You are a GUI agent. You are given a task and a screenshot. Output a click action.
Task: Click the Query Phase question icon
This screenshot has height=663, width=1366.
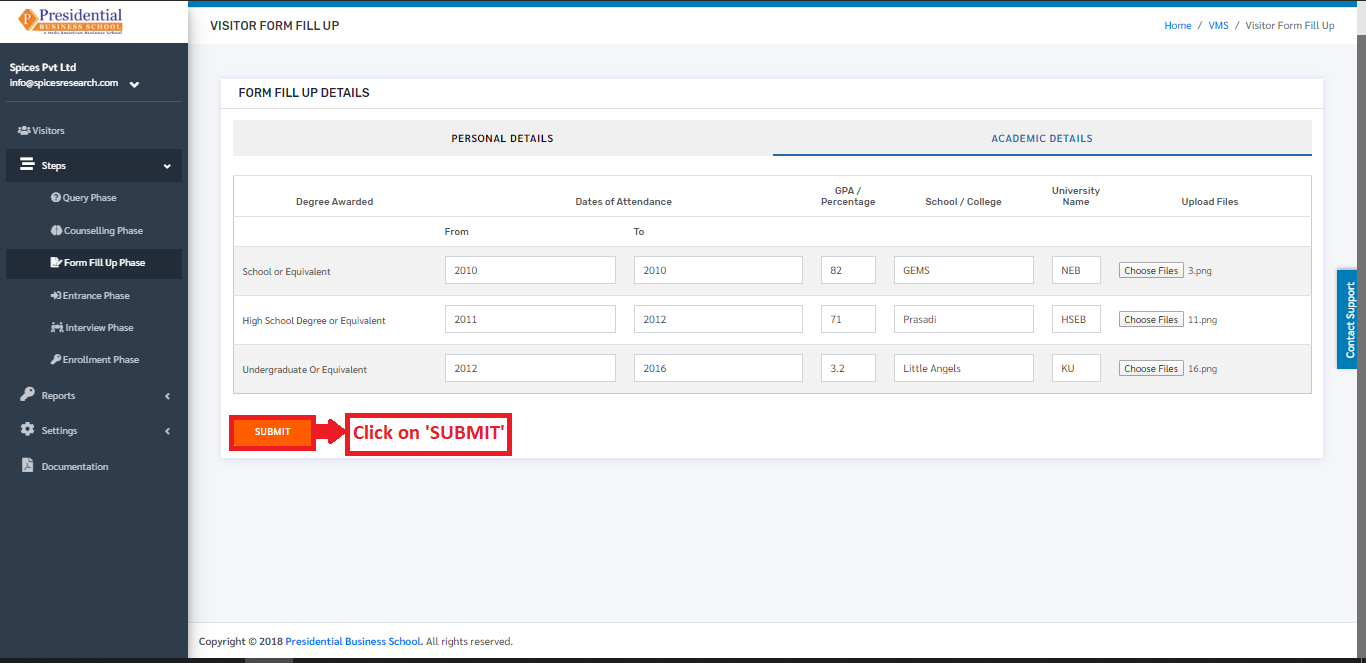[56, 198]
